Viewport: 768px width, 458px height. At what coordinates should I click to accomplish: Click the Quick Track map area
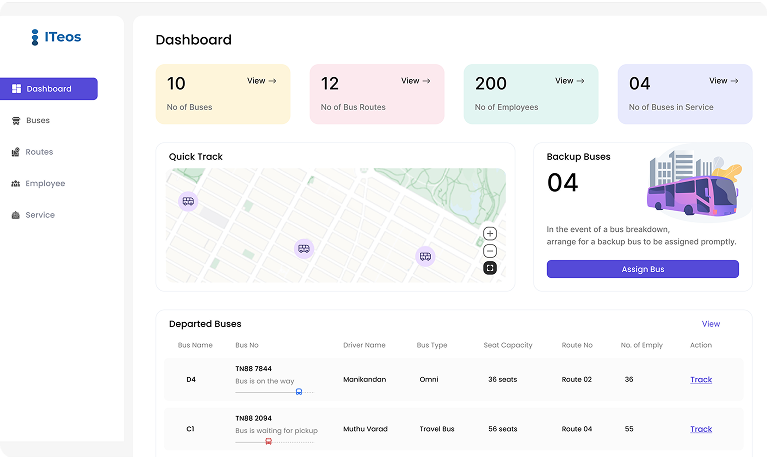point(336,225)
